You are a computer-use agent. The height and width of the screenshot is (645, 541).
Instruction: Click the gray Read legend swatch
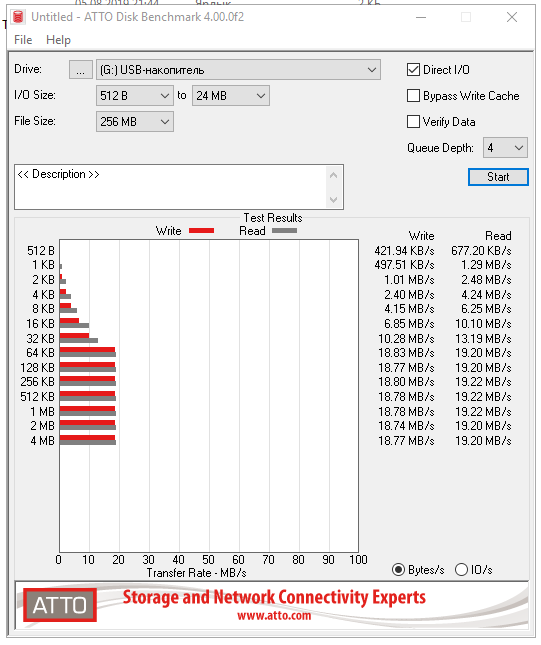(x=285, y=231)
